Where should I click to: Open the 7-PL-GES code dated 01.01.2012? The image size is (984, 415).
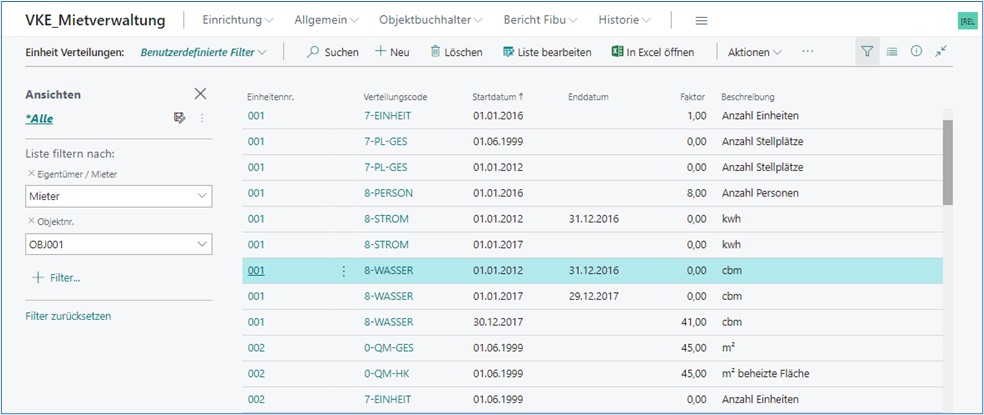pos(385,167)
